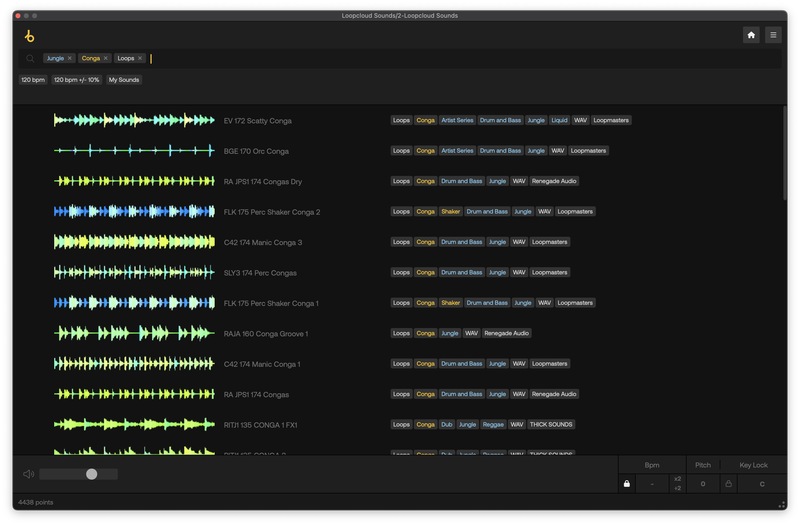Click the ÷2 tempo divider

pyautogui.click(x=677, y=489)
